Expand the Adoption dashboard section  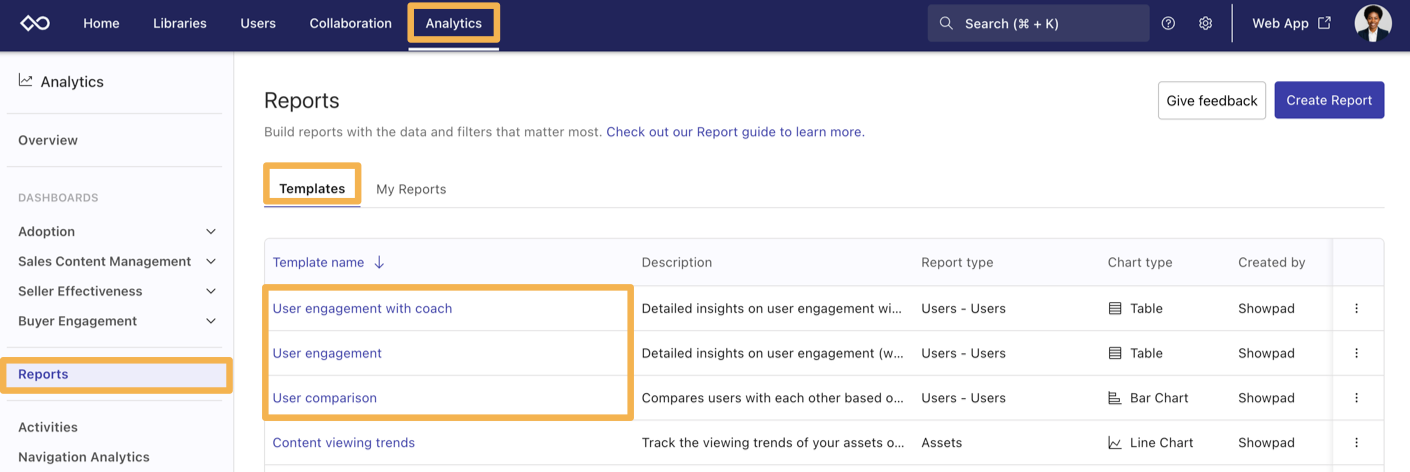tap(210, 232)
